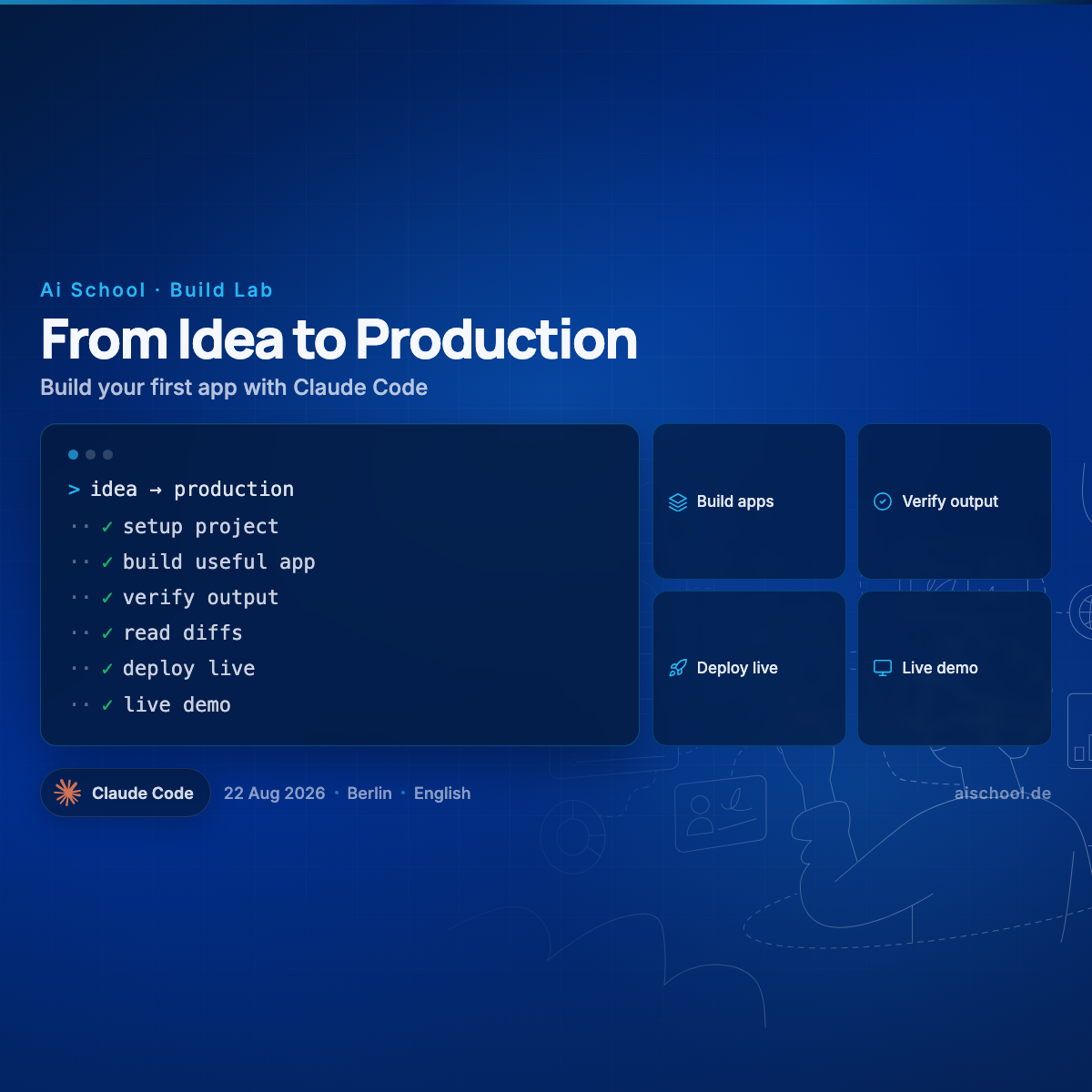Click the green check next to deploy live

pos(107,669)
